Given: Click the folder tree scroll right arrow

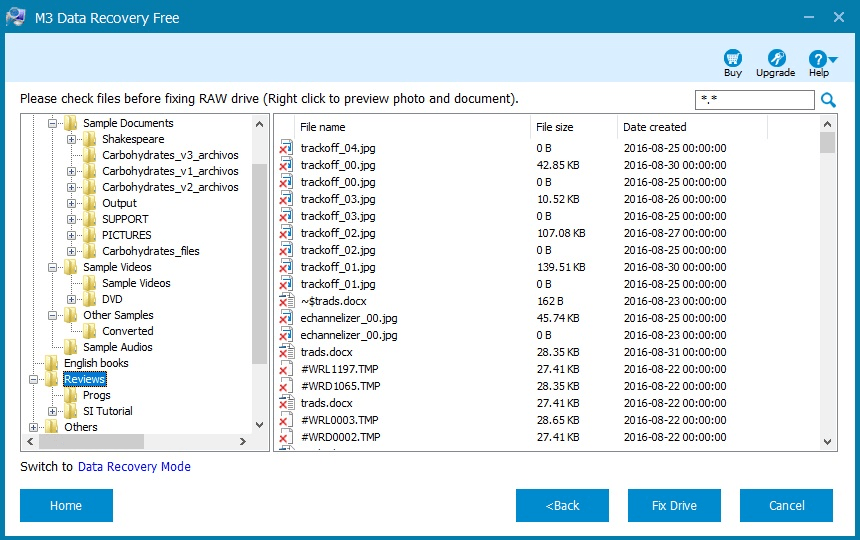Looking at the screenshot, I should (243, 441).
